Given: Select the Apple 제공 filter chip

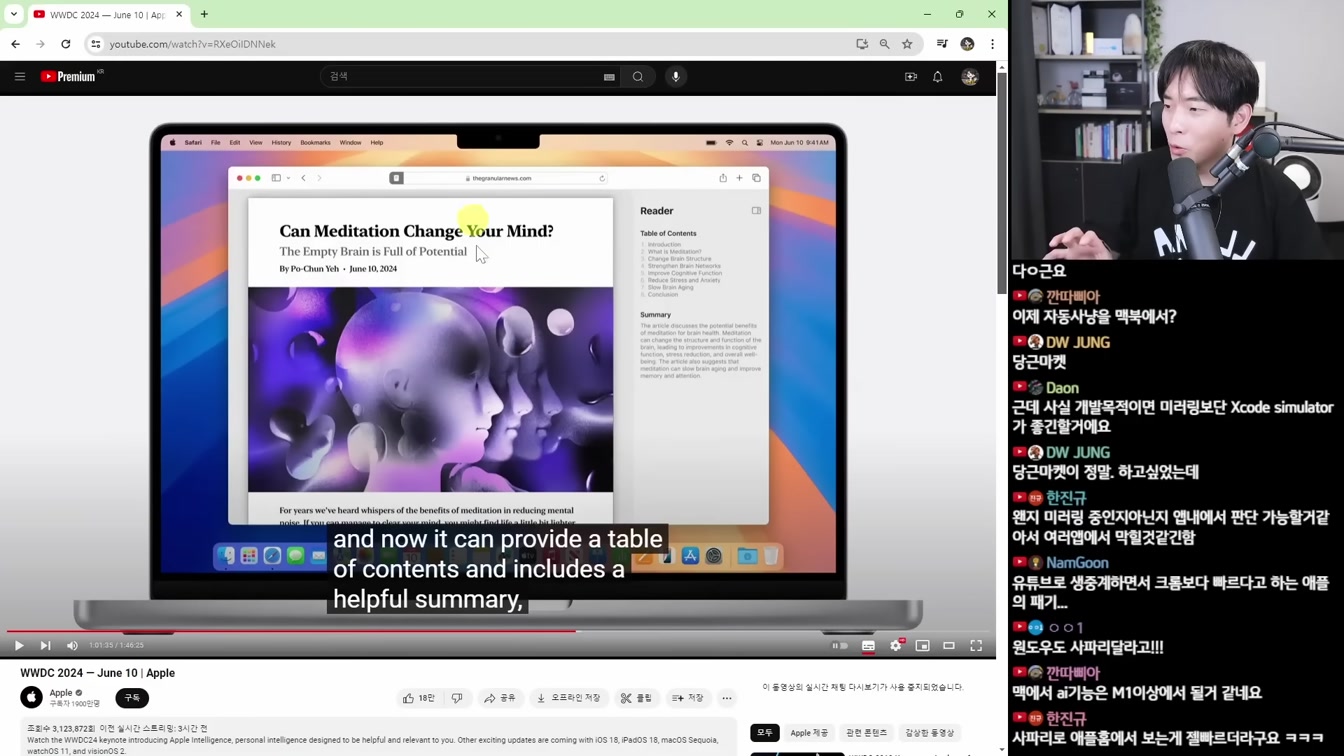Looking at the screenshot, I should 809,733.
